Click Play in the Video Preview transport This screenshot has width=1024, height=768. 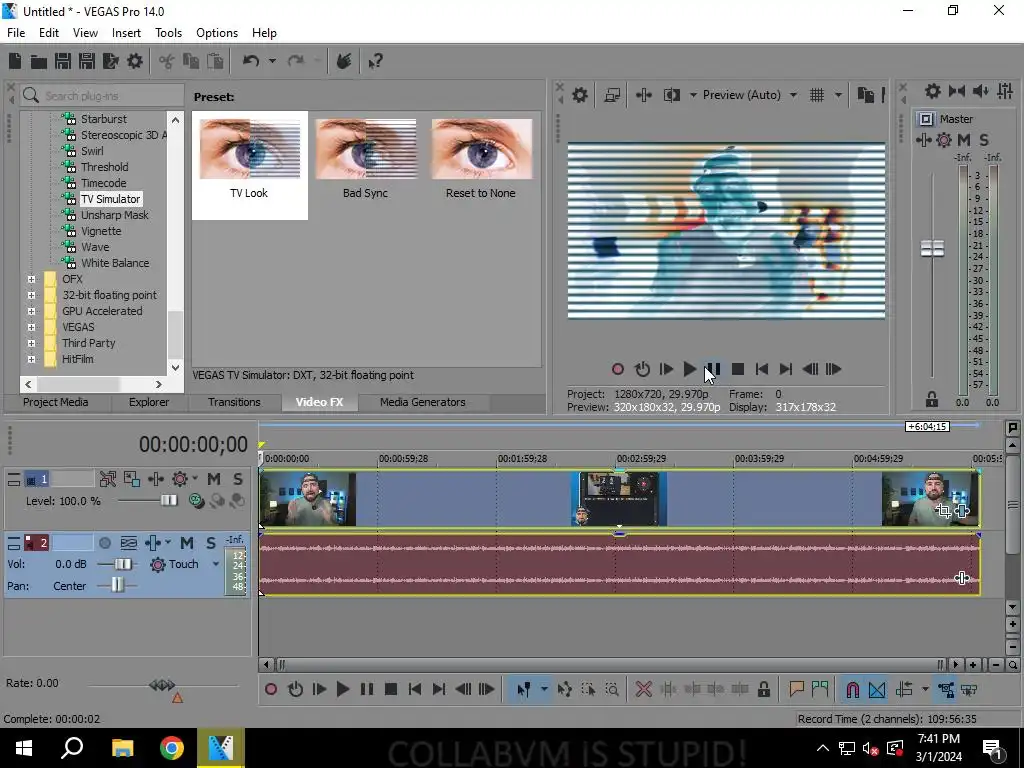690,369
